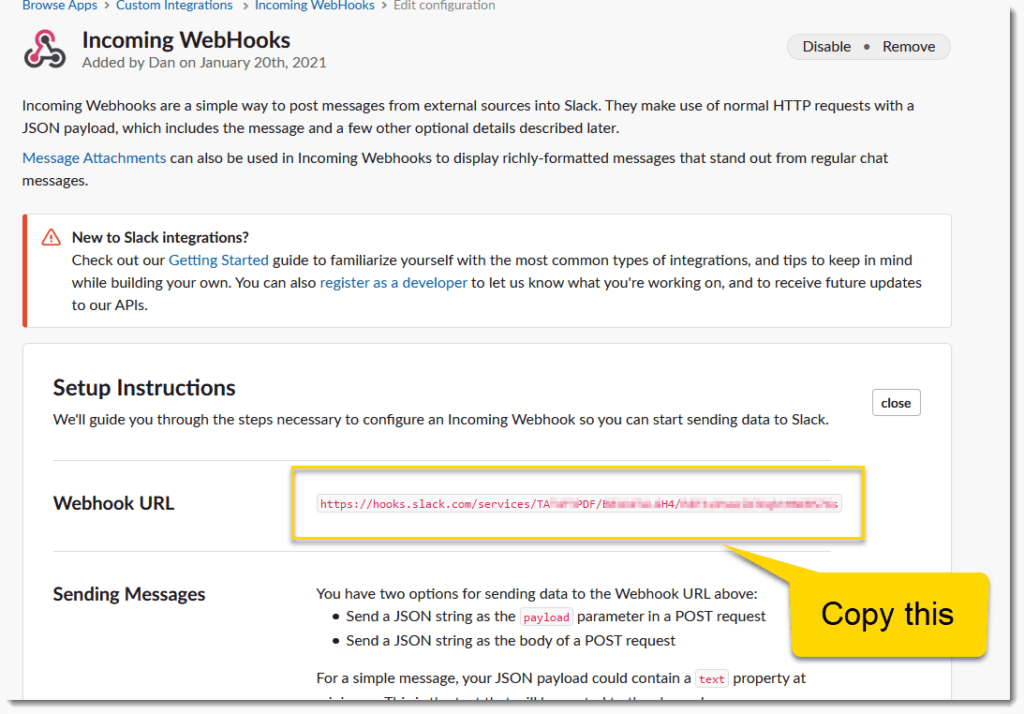Viewport: 1024px width, 714px height.
Task: Follow the register as a developer link
Action: coord(393,283)
